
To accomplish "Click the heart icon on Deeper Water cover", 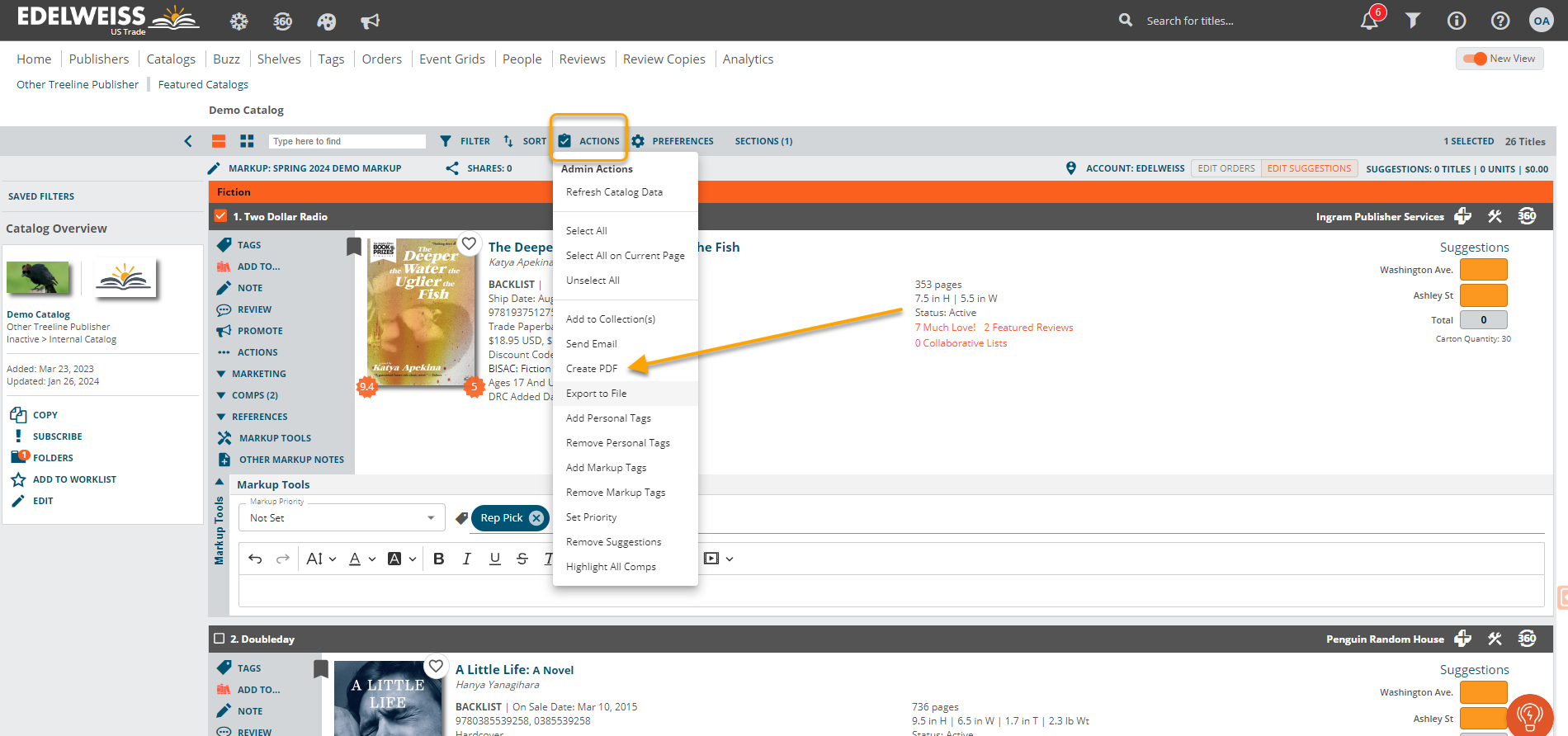I will (x=469, y=243).
